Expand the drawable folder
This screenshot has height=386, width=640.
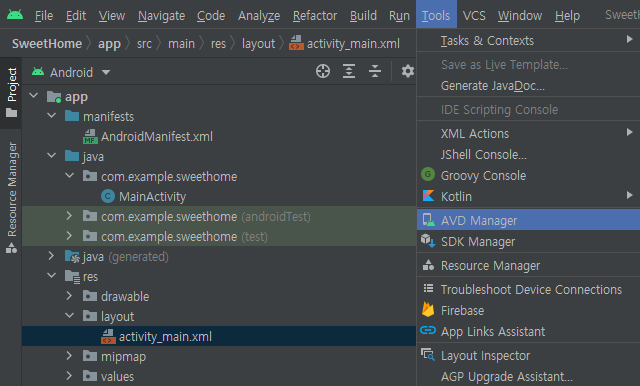pos(69,296)
